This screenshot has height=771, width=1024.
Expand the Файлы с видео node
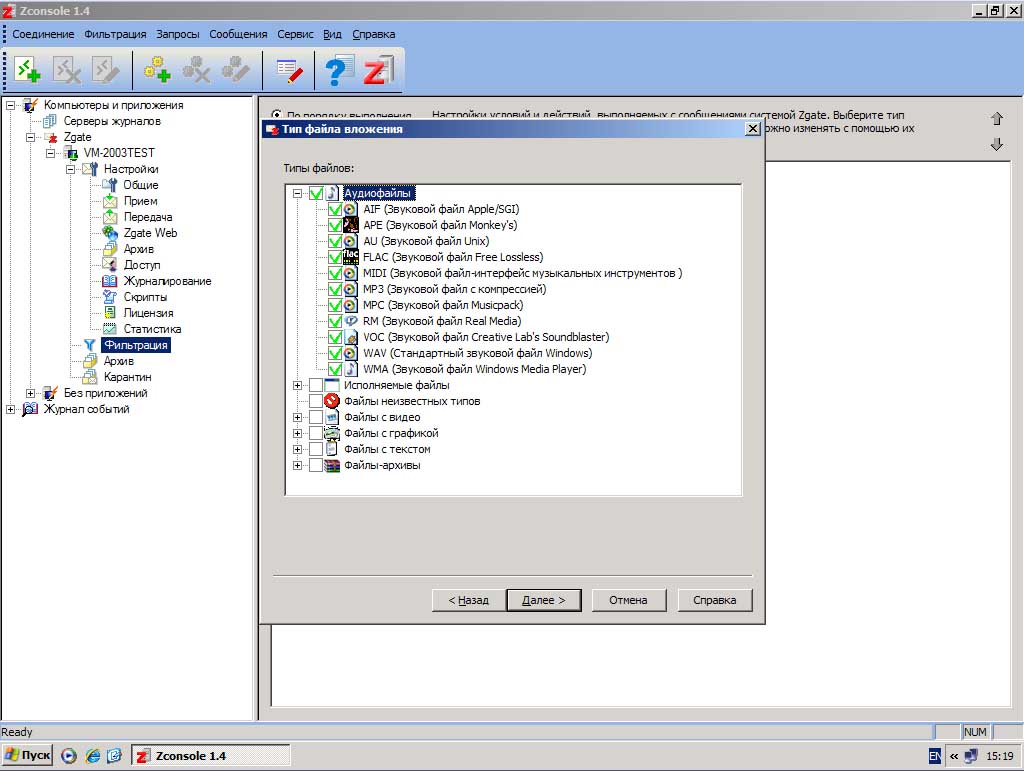(297, 417)
